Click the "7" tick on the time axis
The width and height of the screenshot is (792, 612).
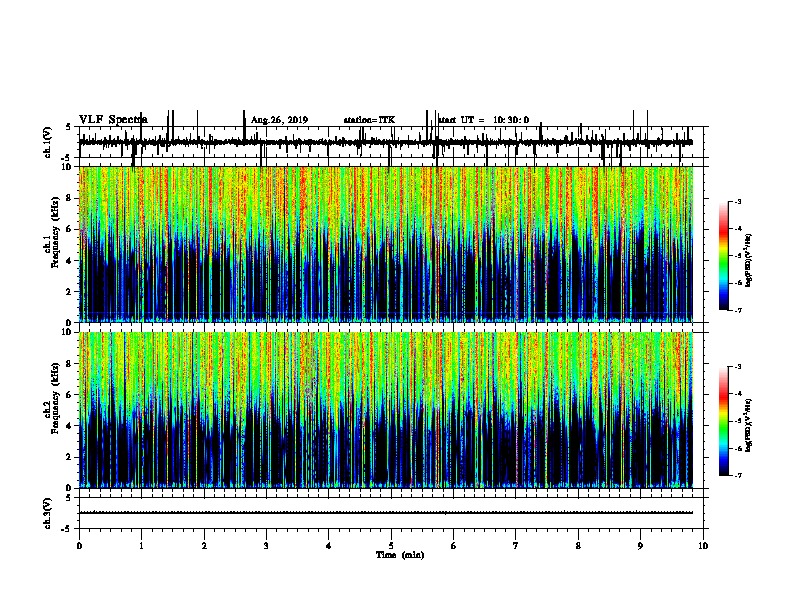[x=516, y=546]
